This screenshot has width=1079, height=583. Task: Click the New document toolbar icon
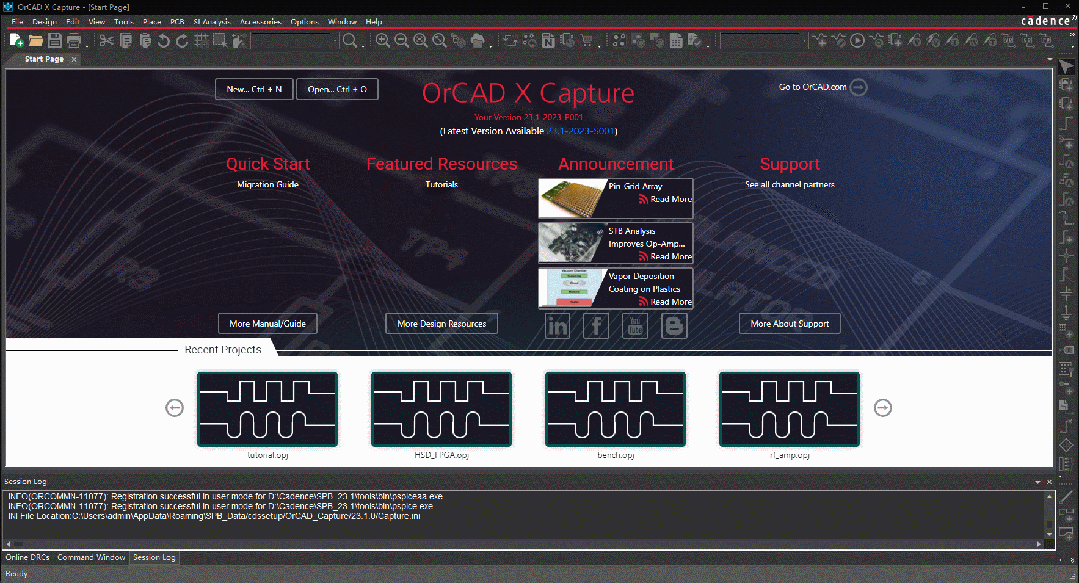pos(17,41)
